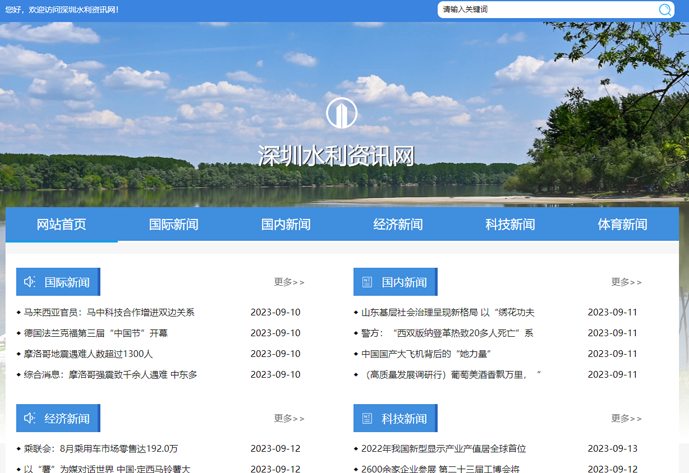Click the site logo above 深圳水利资讯网
Viewport: 689px width, 473px height.
tap(341, 114)
